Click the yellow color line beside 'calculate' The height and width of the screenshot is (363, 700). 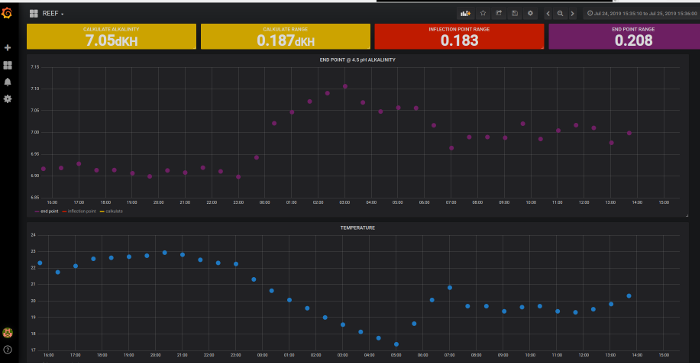[x=102, y=212]
